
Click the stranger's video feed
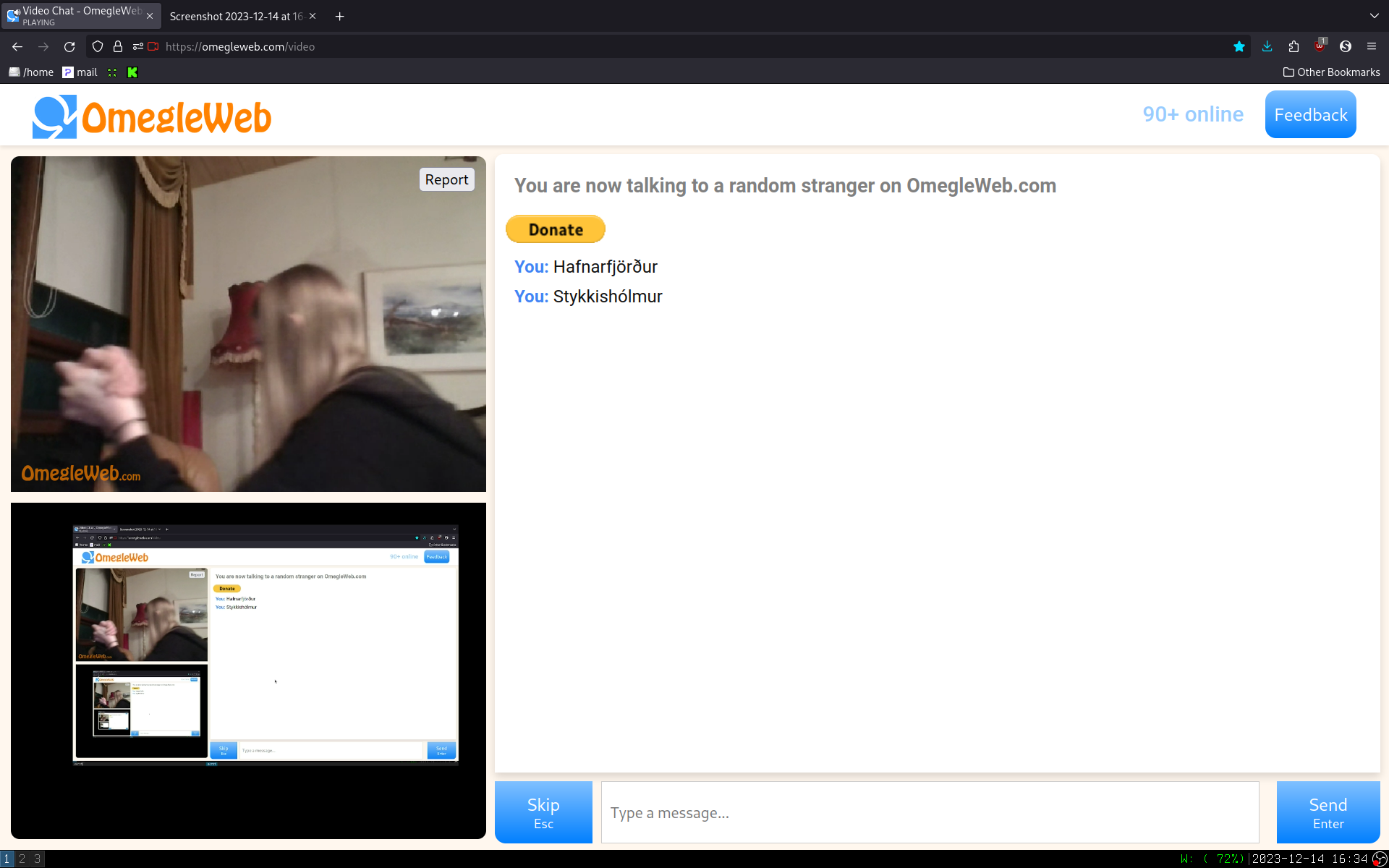(248, 324)
